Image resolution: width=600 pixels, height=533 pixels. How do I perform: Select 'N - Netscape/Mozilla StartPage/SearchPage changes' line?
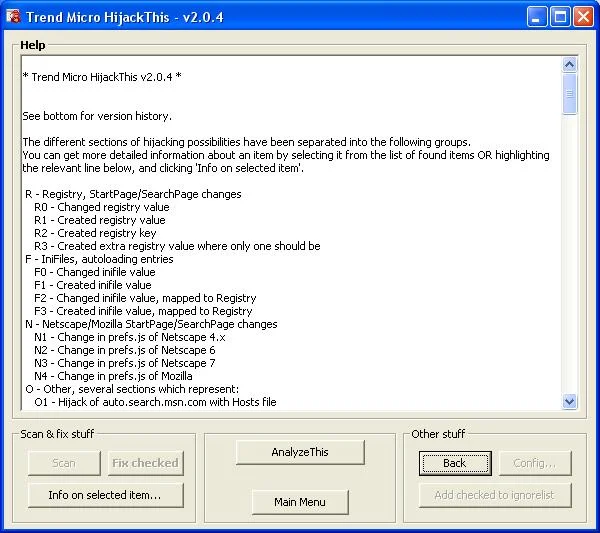tap(151, 324)
